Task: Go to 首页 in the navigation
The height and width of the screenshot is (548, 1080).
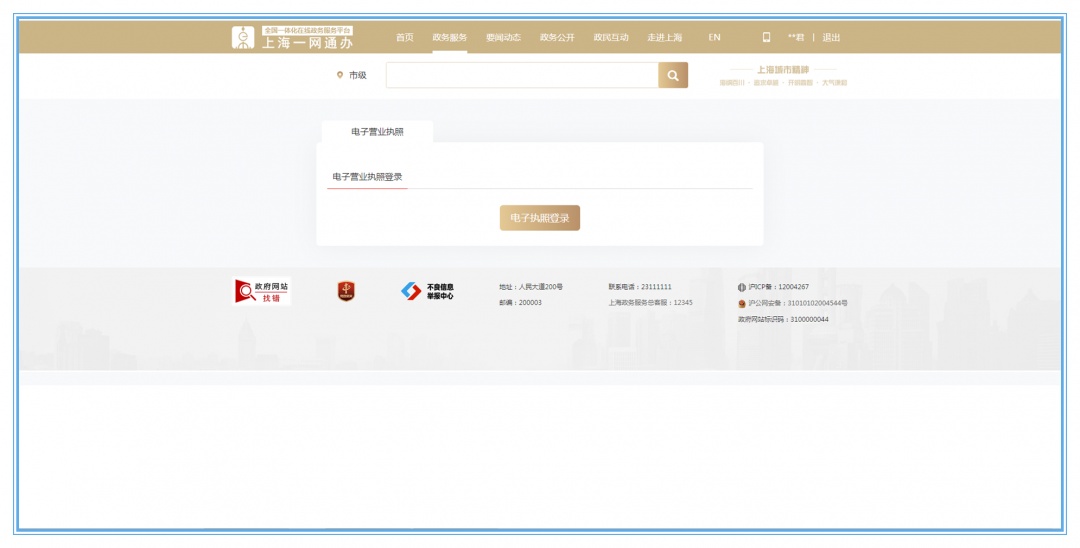Action: coord(405,37)
